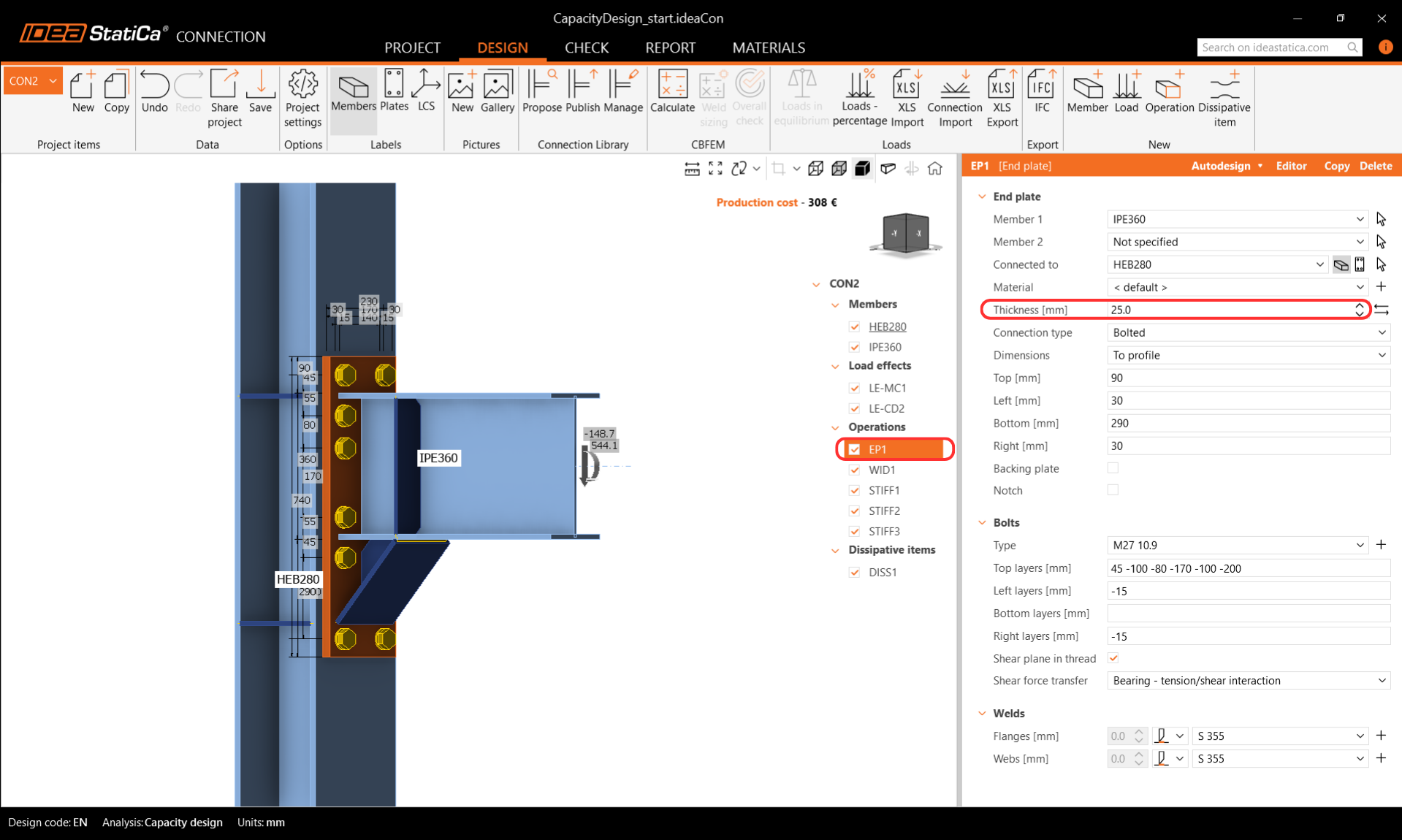Open the Member 1 dropdown

click(x=1237, y=219)
